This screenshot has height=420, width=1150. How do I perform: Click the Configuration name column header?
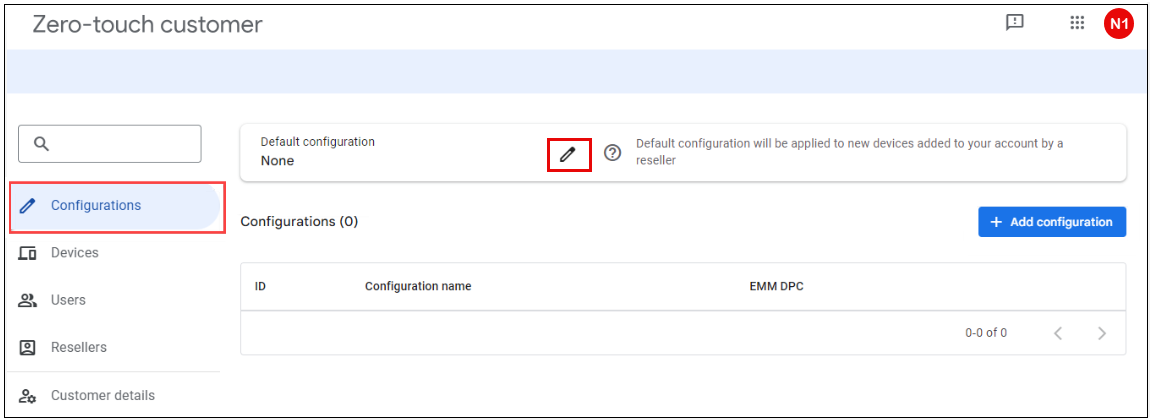pos(418,287)
